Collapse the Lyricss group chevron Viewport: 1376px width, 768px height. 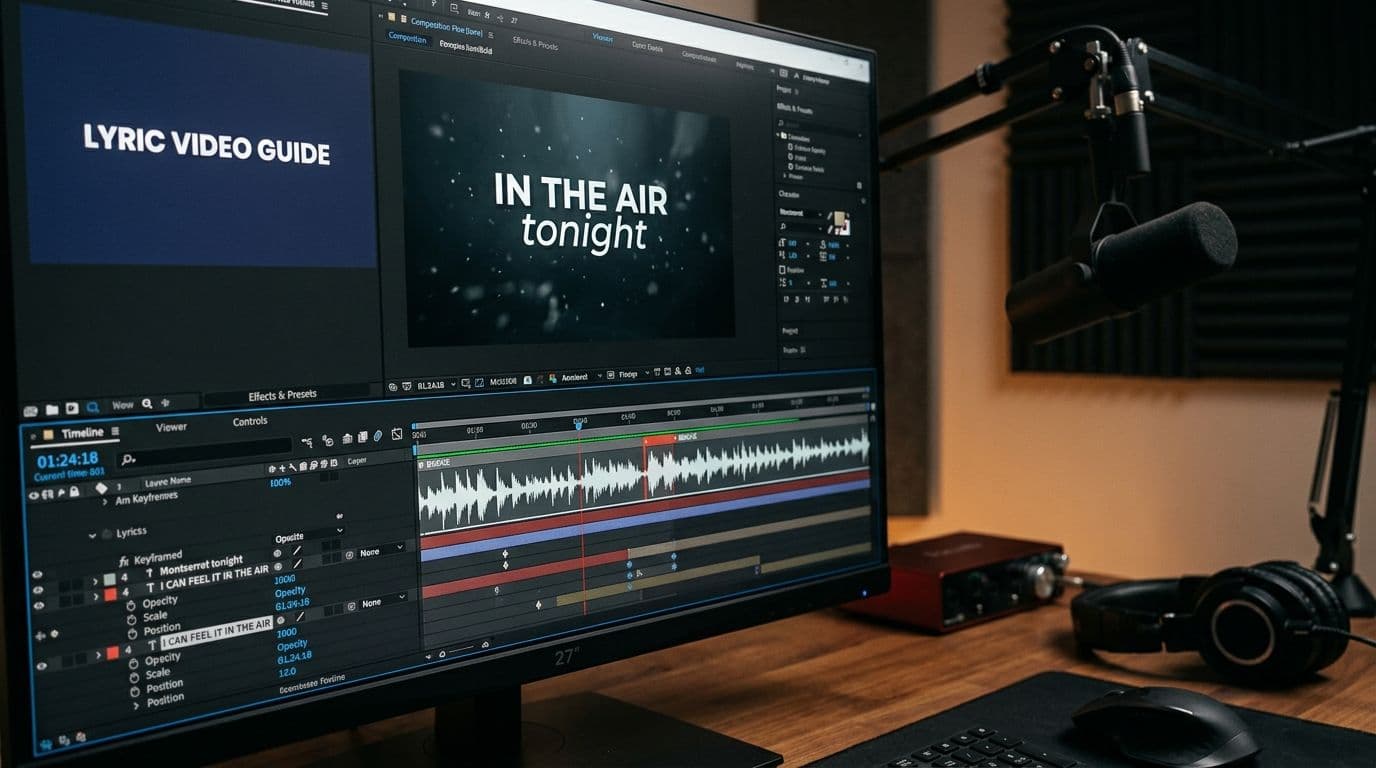point(93,534)
